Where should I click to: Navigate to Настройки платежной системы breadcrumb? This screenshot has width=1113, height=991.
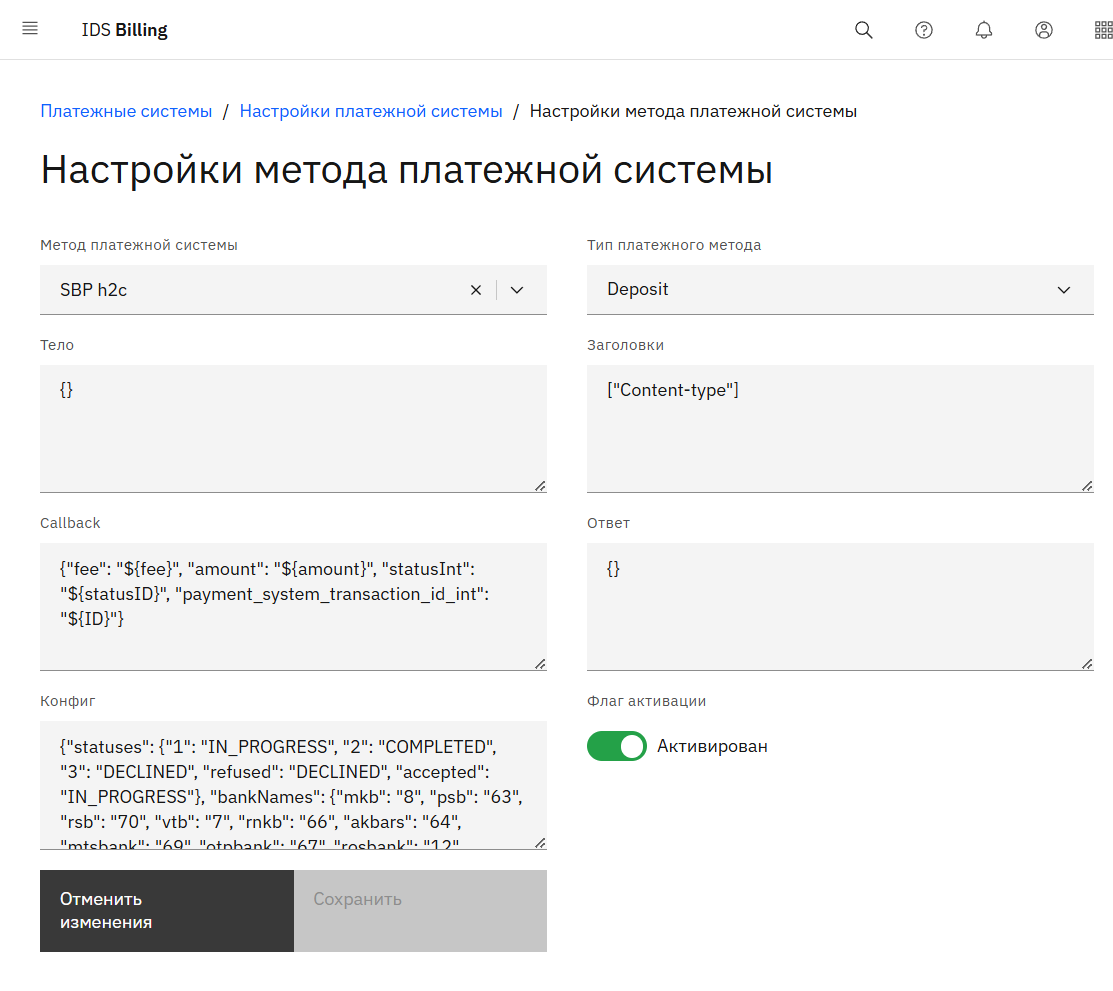coord(371,111)
